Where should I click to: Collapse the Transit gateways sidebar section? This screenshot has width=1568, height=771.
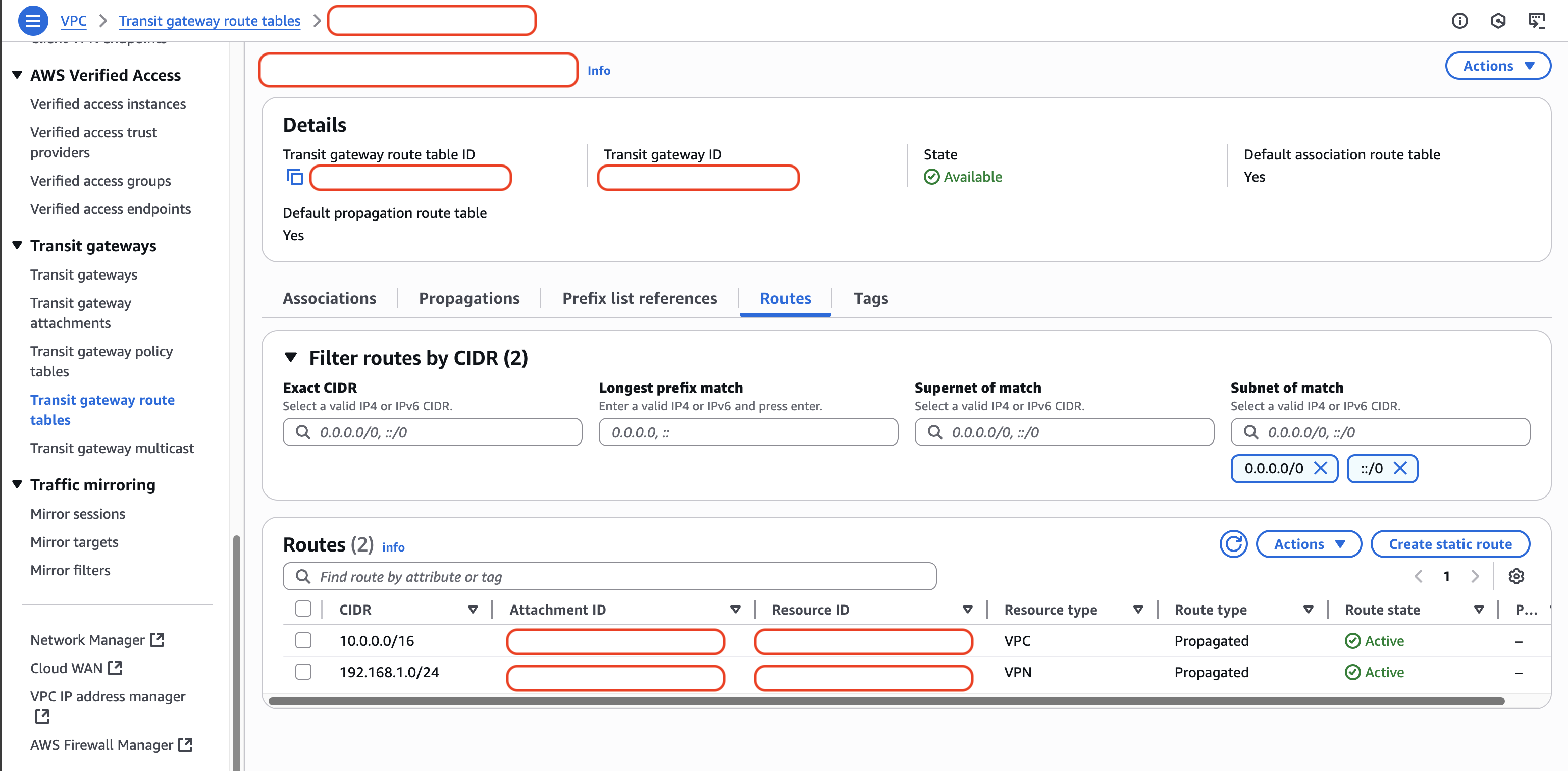tap(18, 245)
